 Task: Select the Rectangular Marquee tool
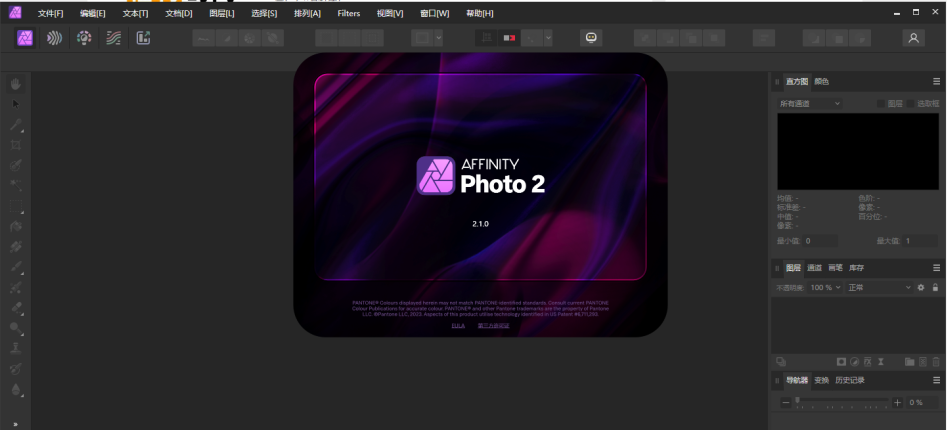click(x=16, y=206)
